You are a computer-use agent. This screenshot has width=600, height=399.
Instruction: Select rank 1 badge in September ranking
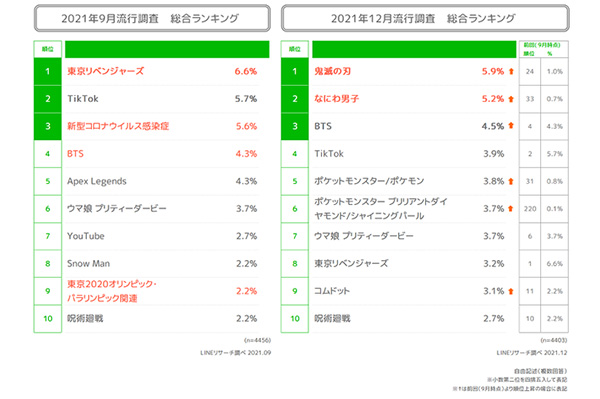coord(47,71)
